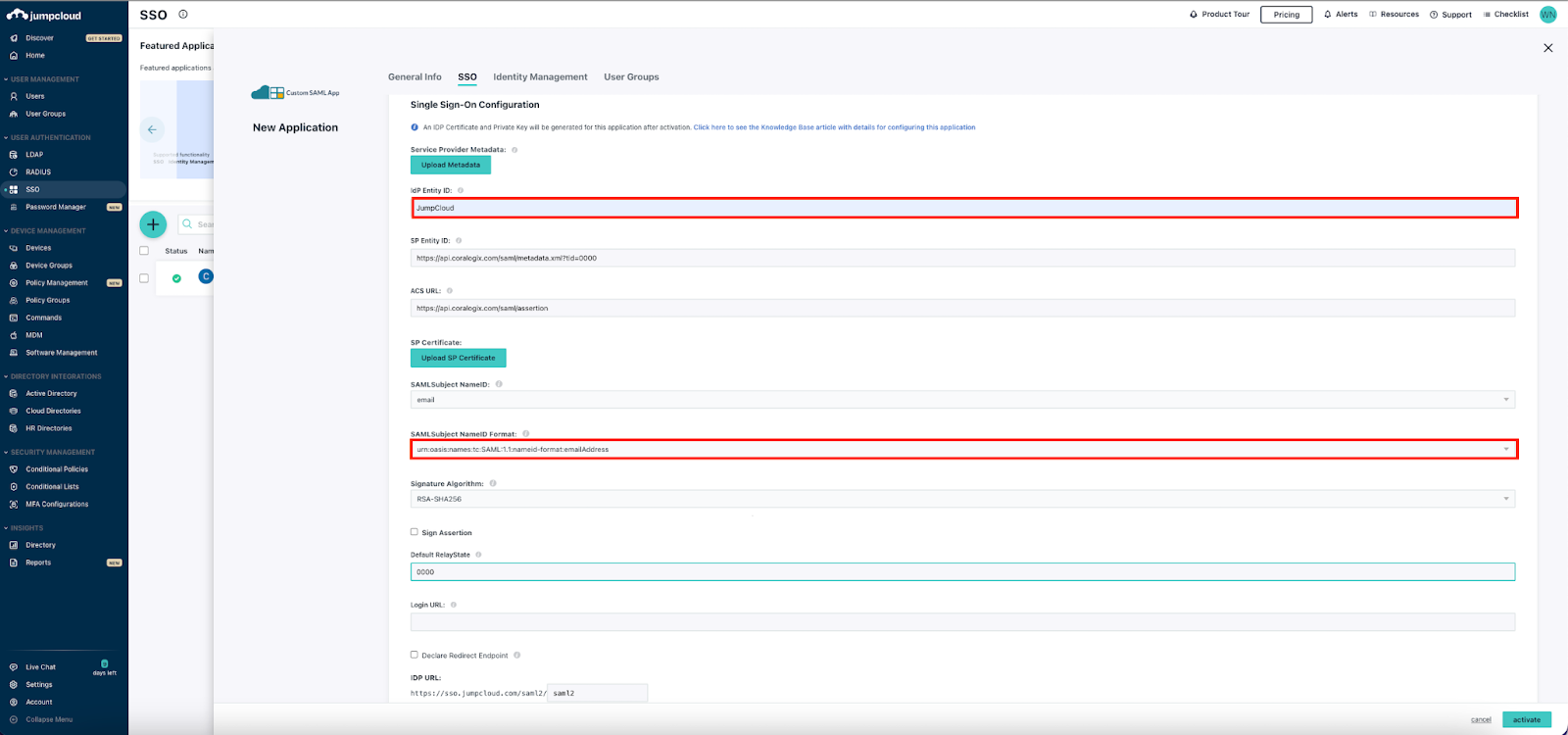The image size is (1568, 735).
Task: Open Users via its person icon
Action: [14, 96]
